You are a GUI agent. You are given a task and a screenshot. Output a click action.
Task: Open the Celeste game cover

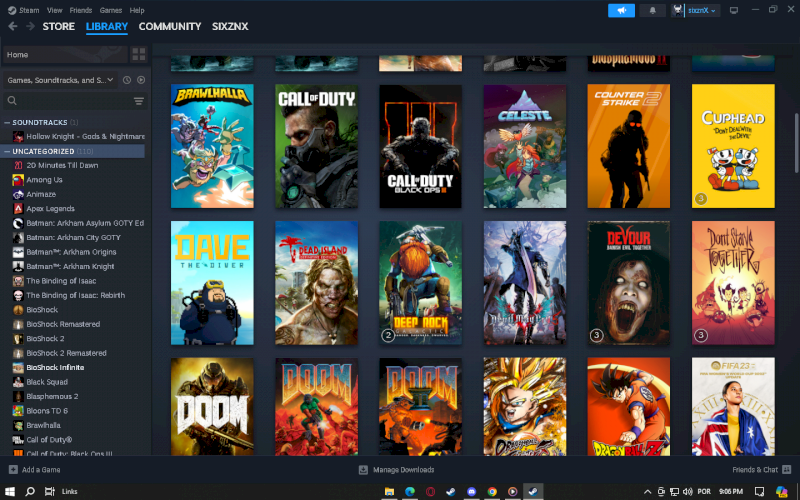(x=524, y=146)
